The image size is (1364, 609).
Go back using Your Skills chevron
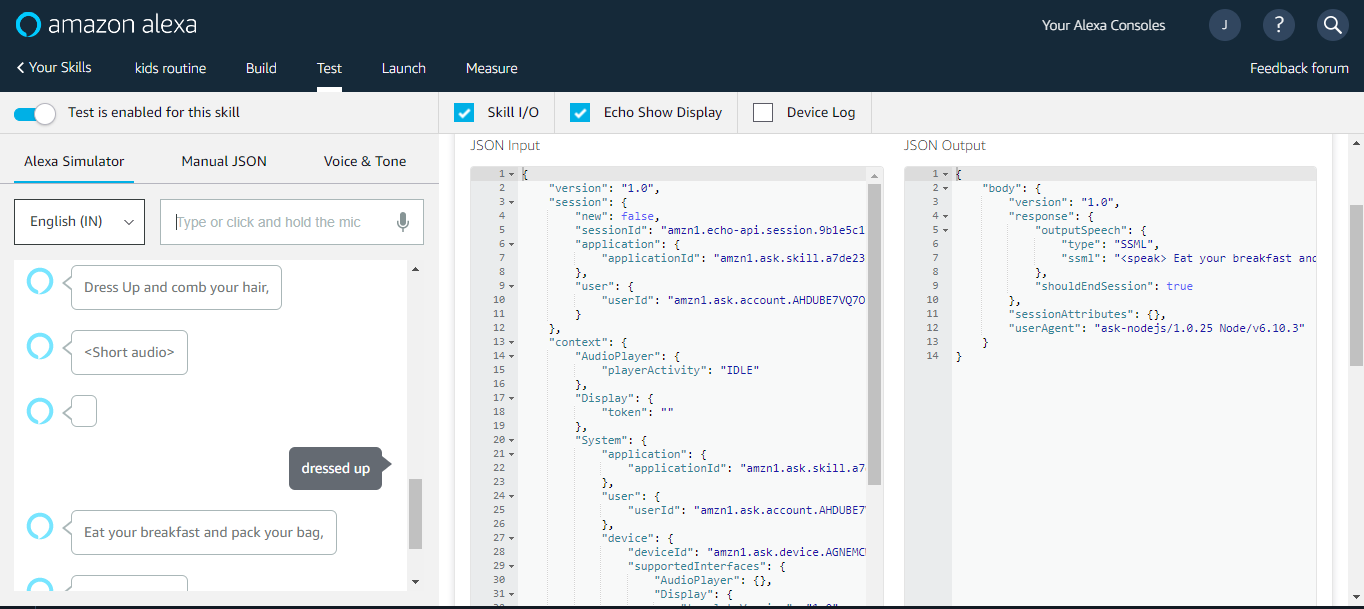point(54,68)
